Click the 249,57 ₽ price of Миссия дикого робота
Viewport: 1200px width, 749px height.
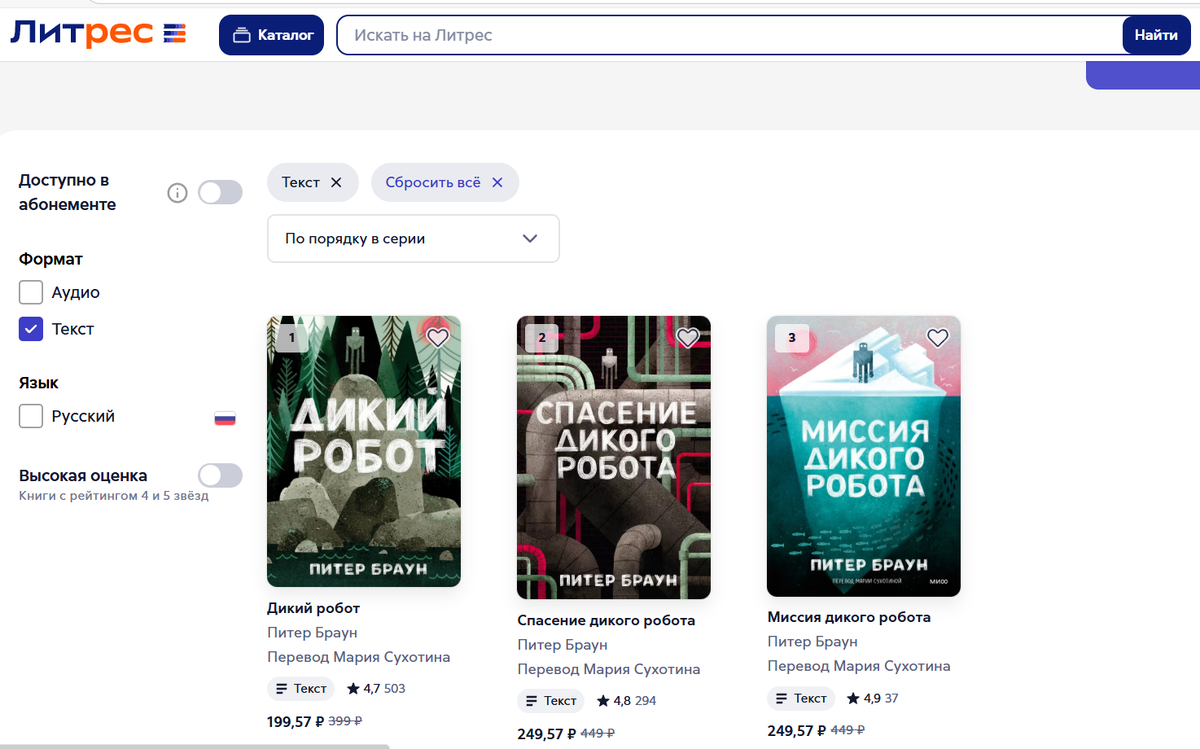pos(795,730)
